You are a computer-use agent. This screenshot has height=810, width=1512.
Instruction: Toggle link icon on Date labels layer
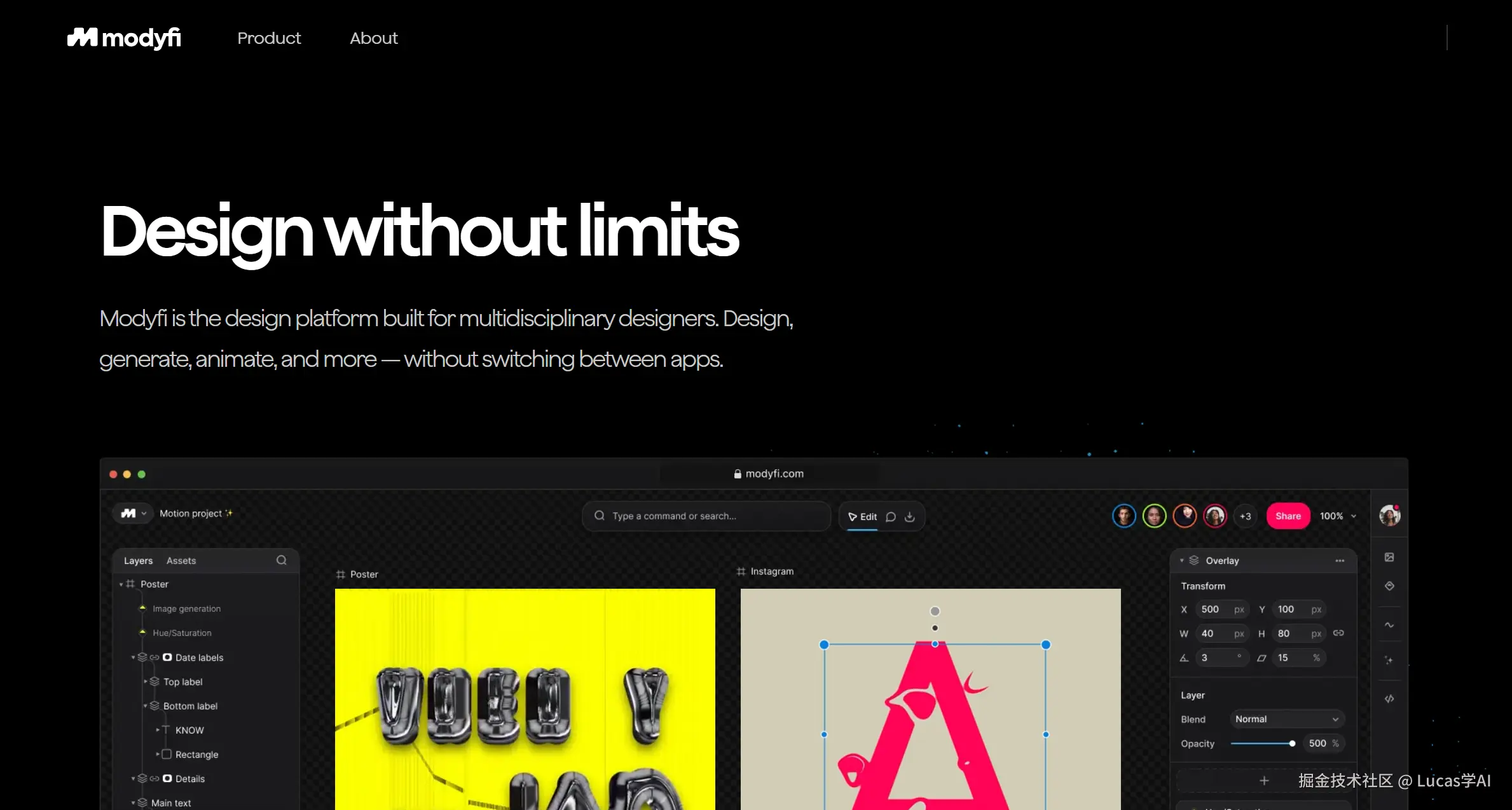tap(154, 657)
